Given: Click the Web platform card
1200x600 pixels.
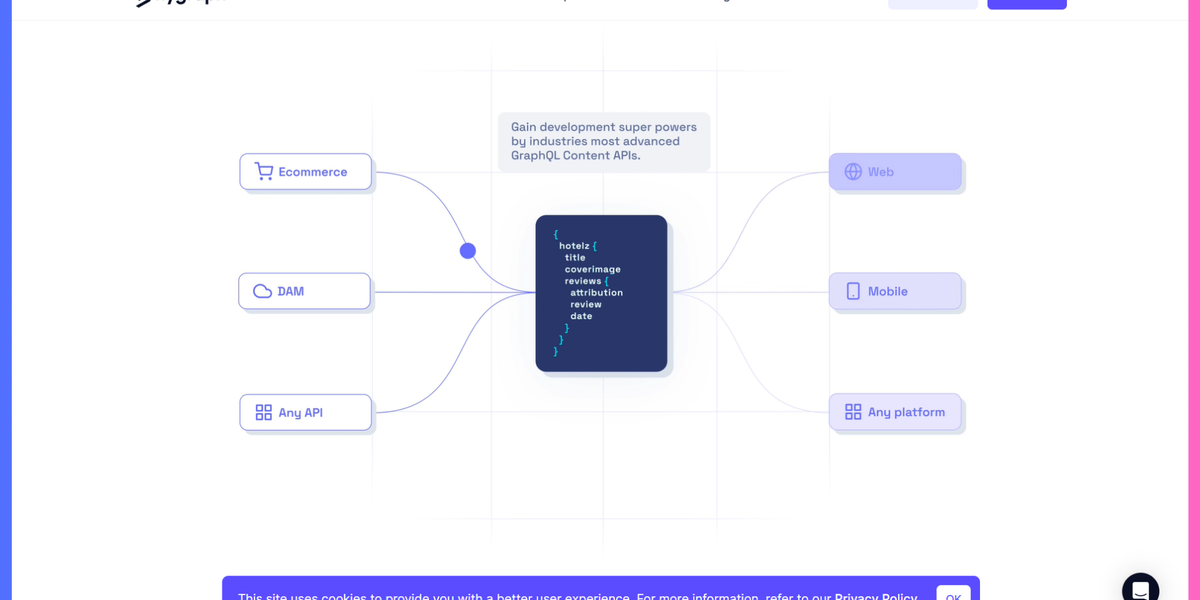Looking at the screenshot, I should (895, 171).
